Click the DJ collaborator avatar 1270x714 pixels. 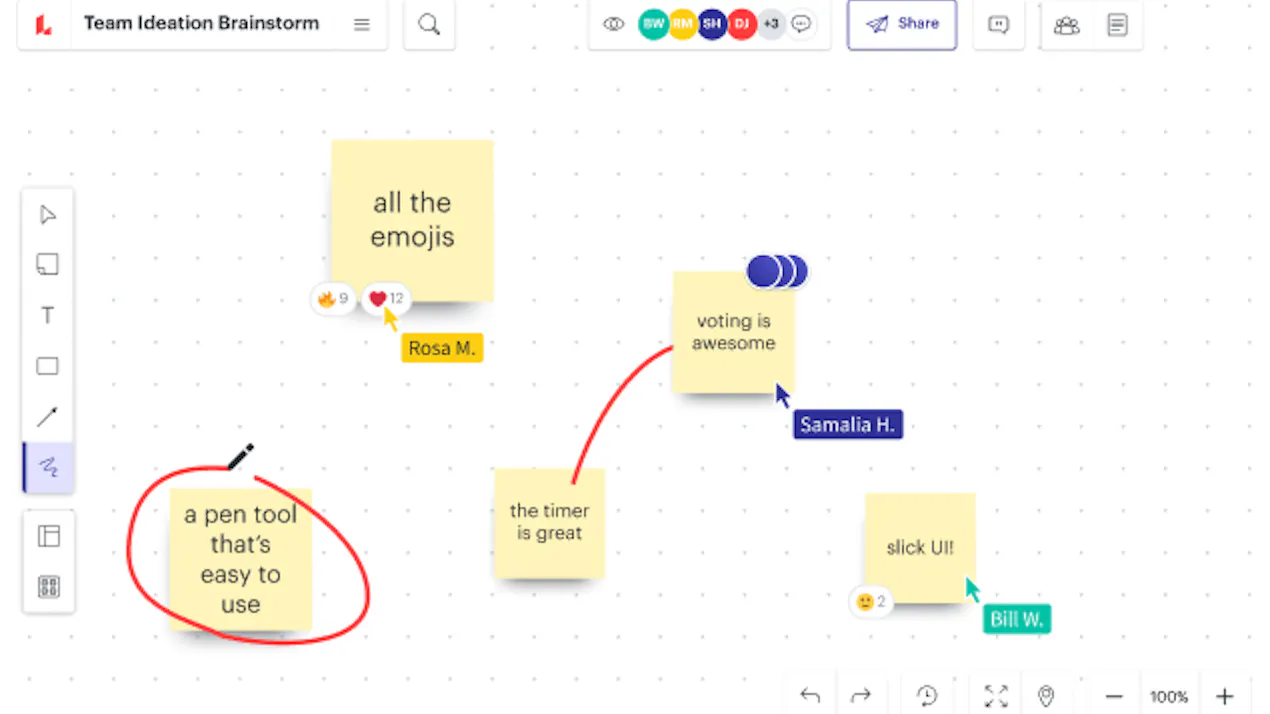(x=741, y=24)
